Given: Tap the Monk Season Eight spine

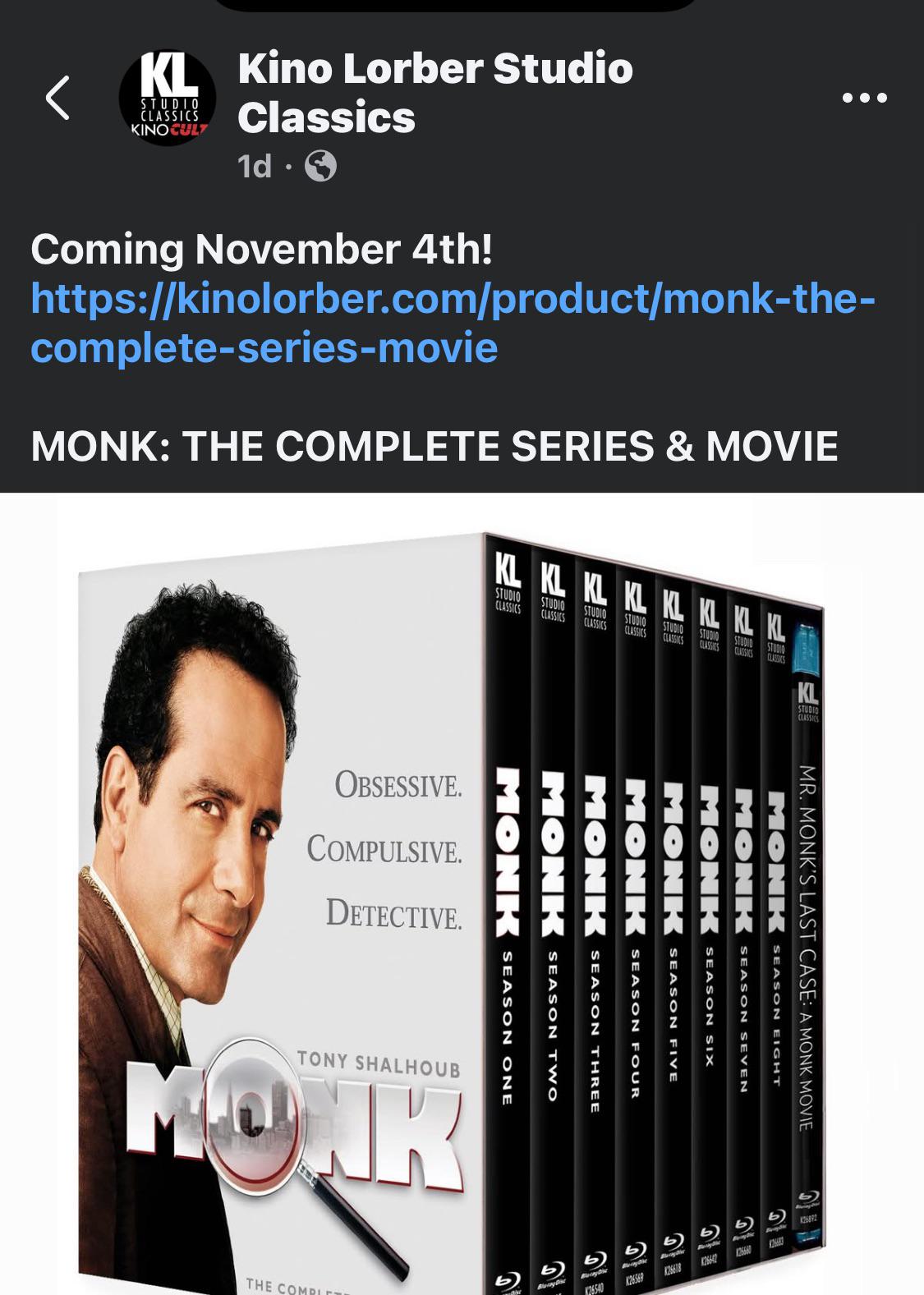Looking at the screenshot, I should (776, 903).
